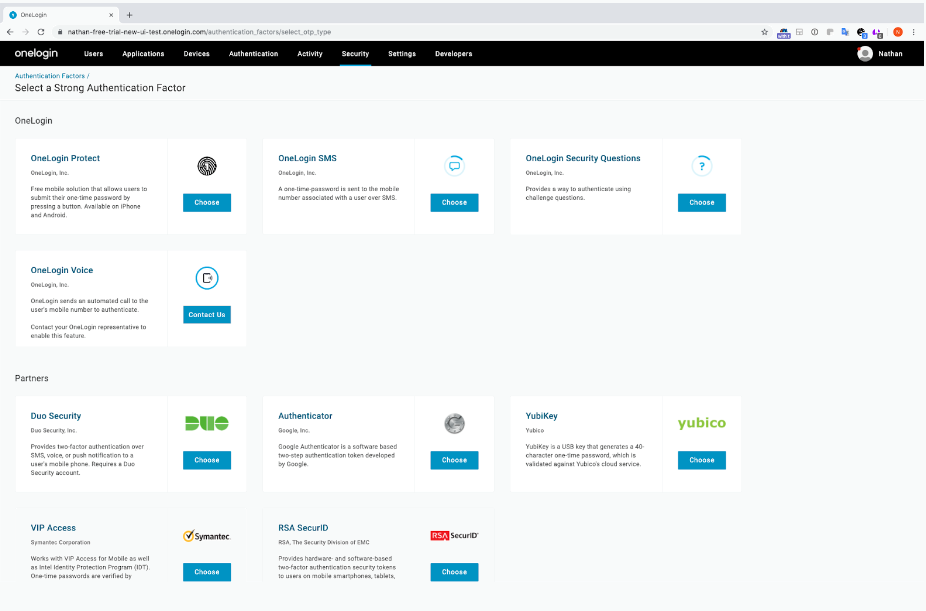Click the OneLogin Voice phone icon

coord(207,278)
